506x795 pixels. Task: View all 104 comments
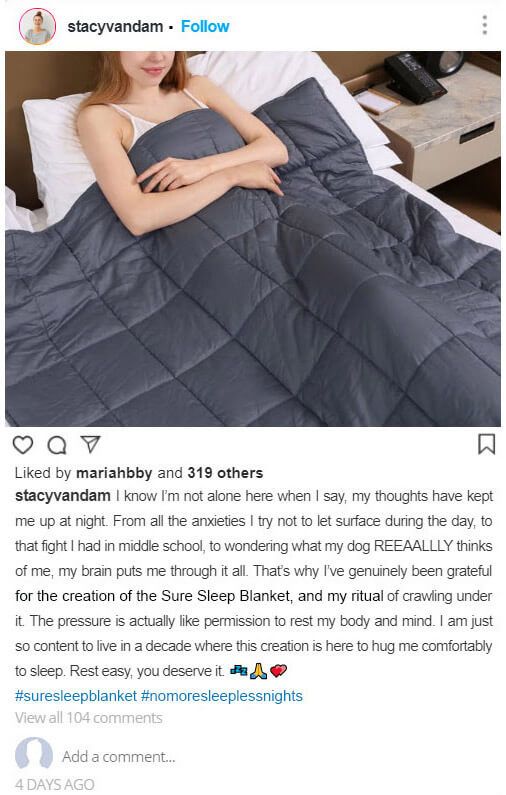(89, 718)
